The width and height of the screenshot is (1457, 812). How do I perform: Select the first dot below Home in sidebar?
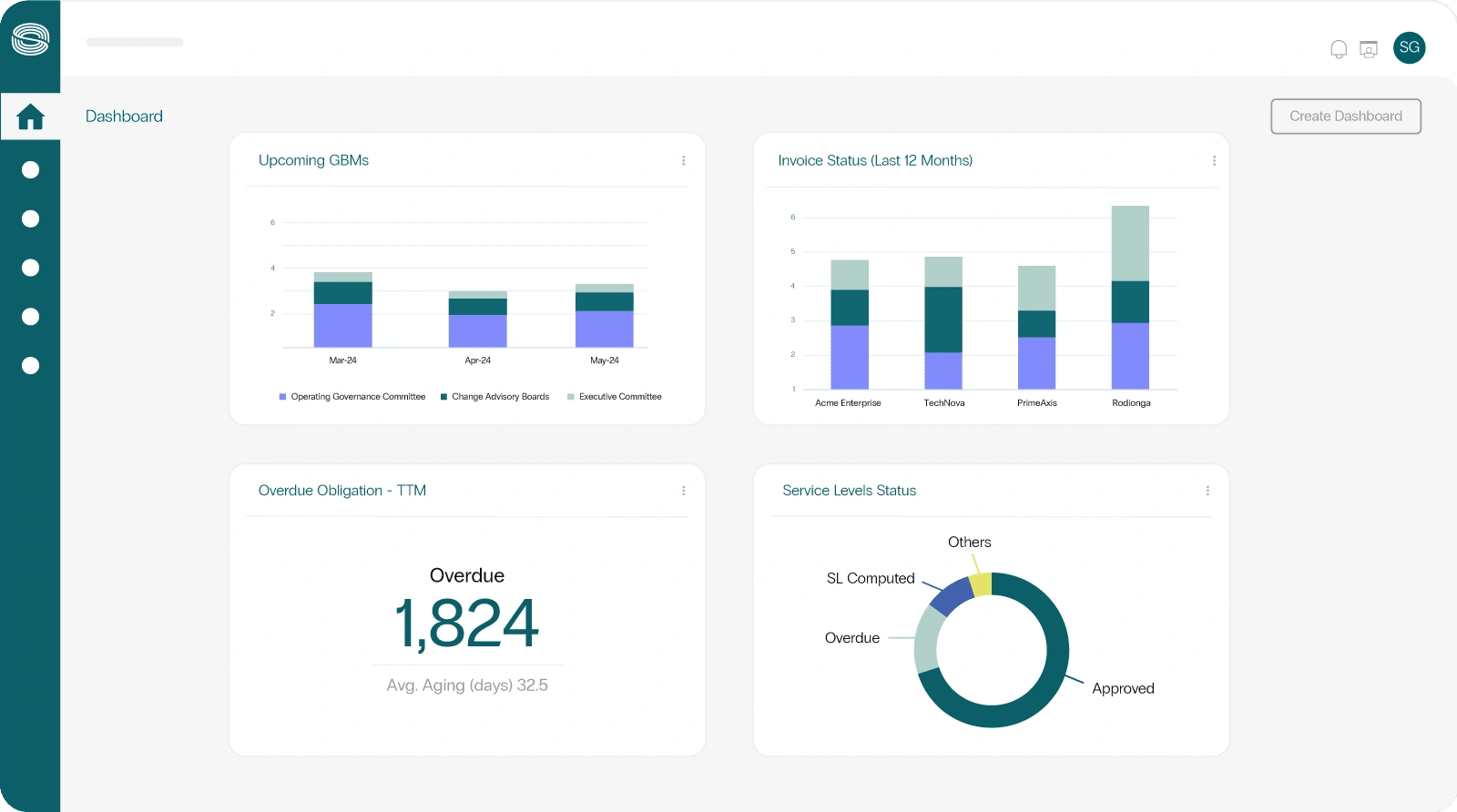coord(30,170)
